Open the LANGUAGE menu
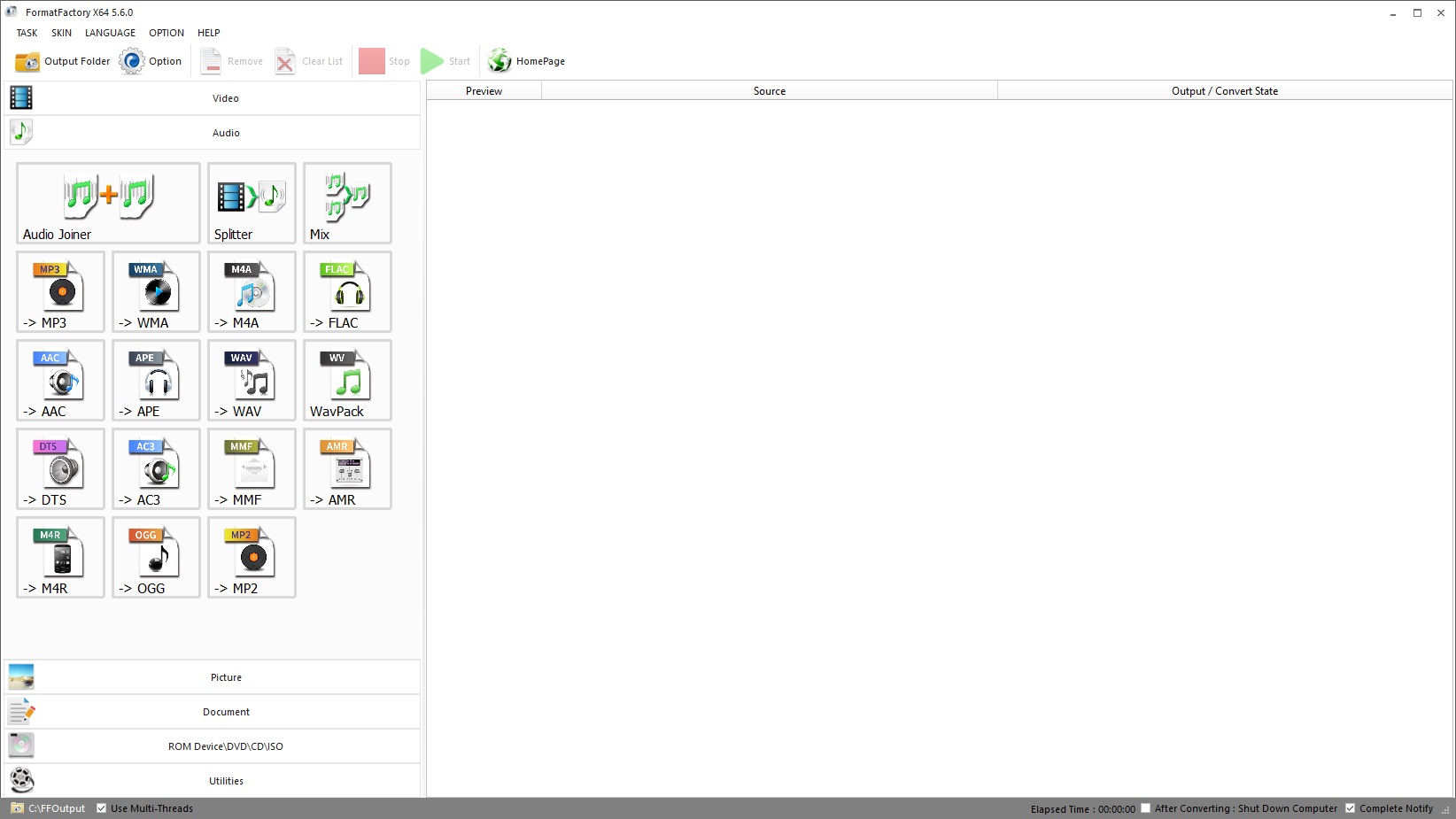This screenshot has width=1456, height=819. 111,33
